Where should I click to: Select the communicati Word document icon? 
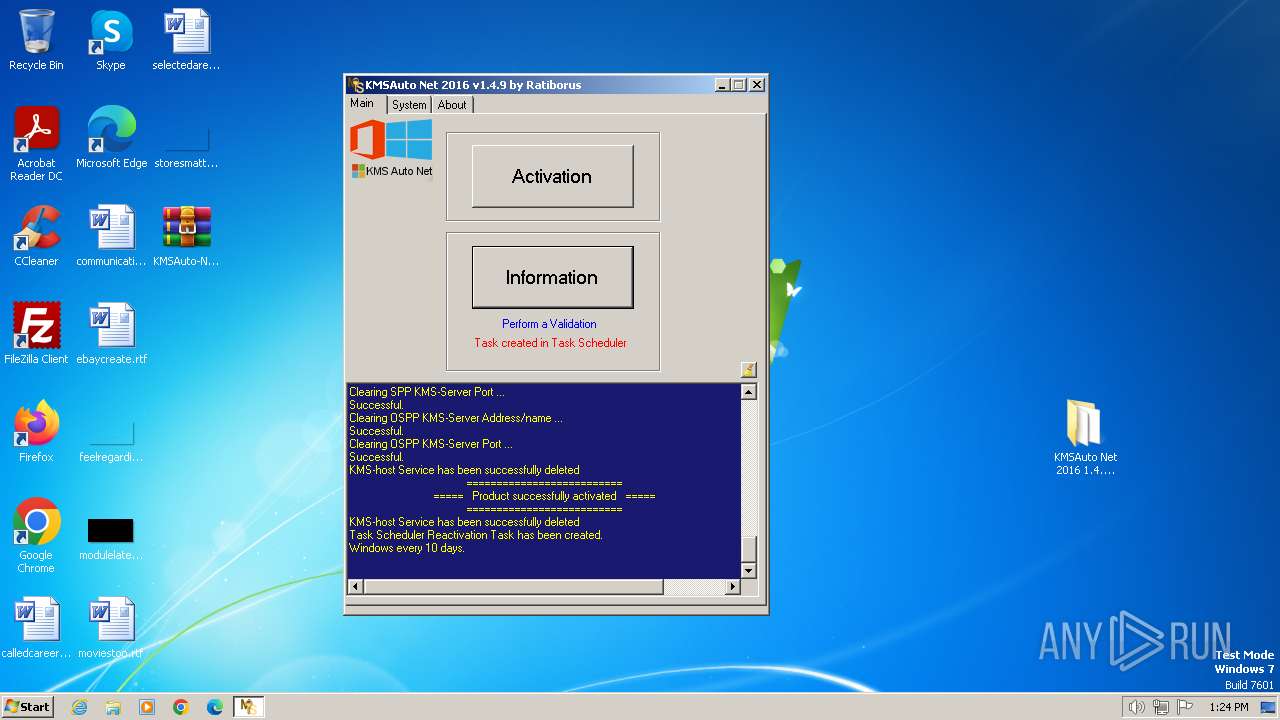click(111, 236)
